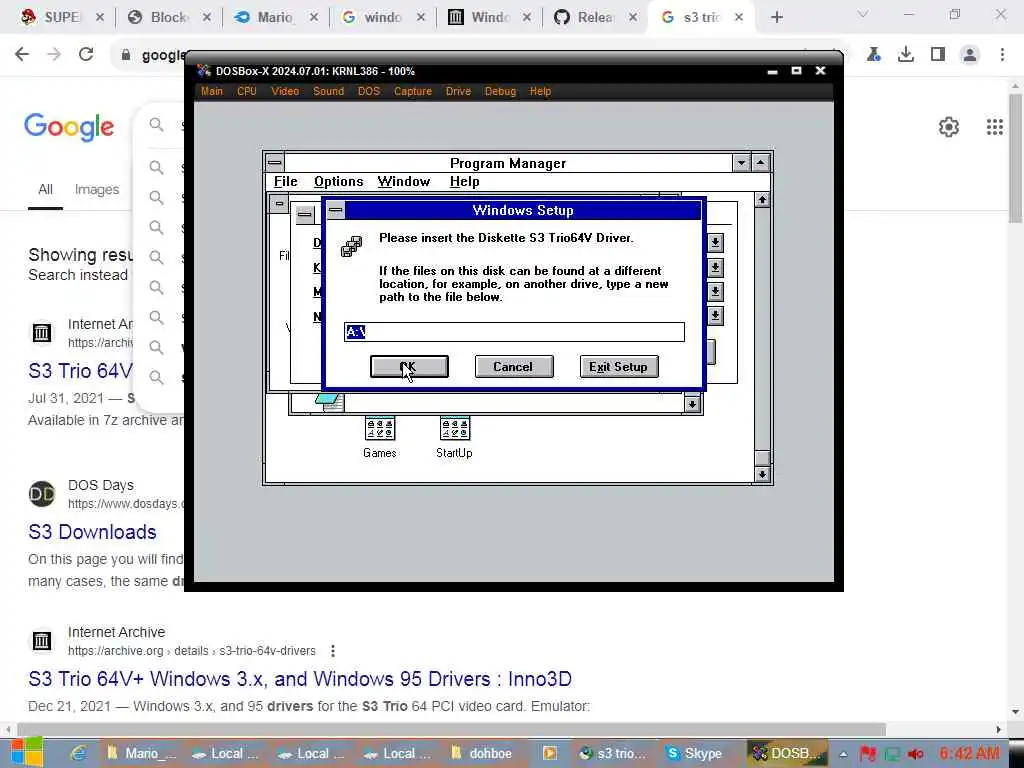
Task: Expand the Network dropdown behind the Setup dialog
Action: point(716,316)
